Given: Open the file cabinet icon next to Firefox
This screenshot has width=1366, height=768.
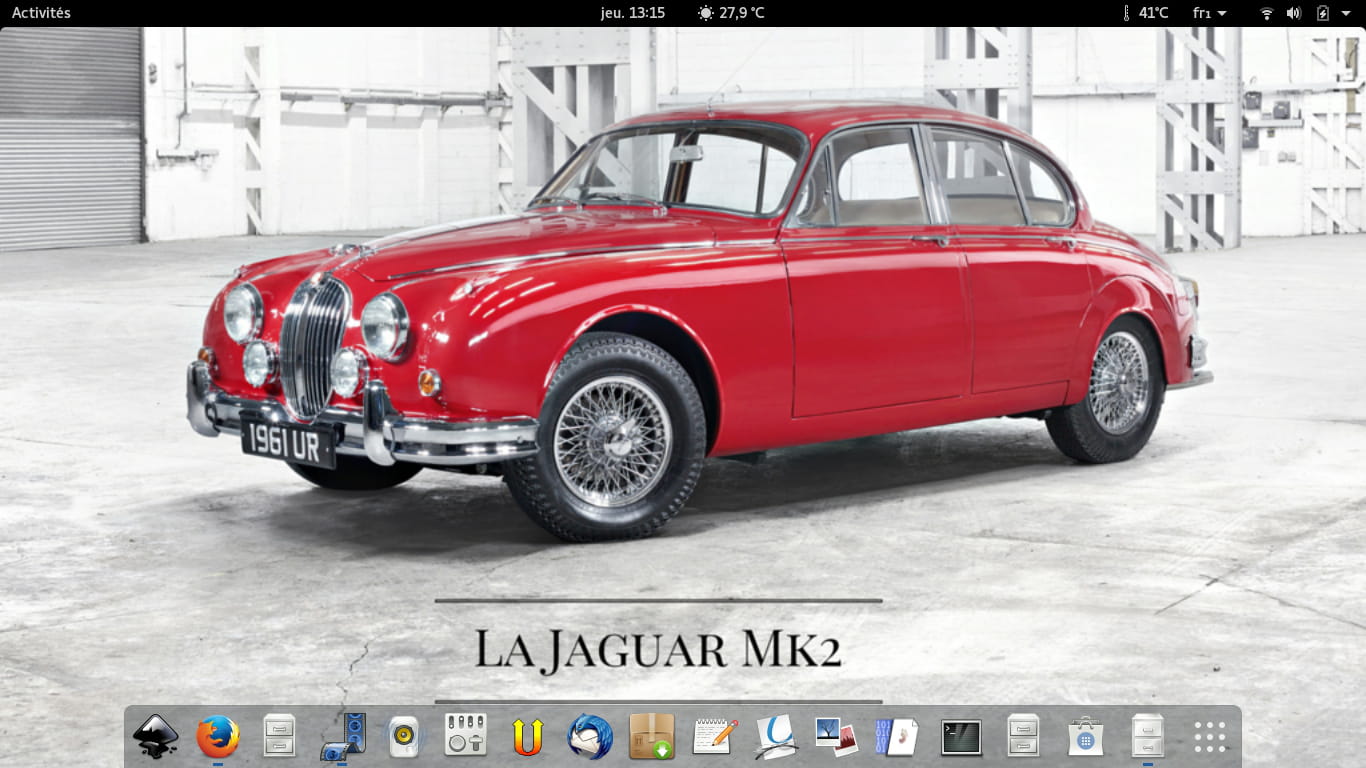Looking at the screenshot, I should point(279,737).
